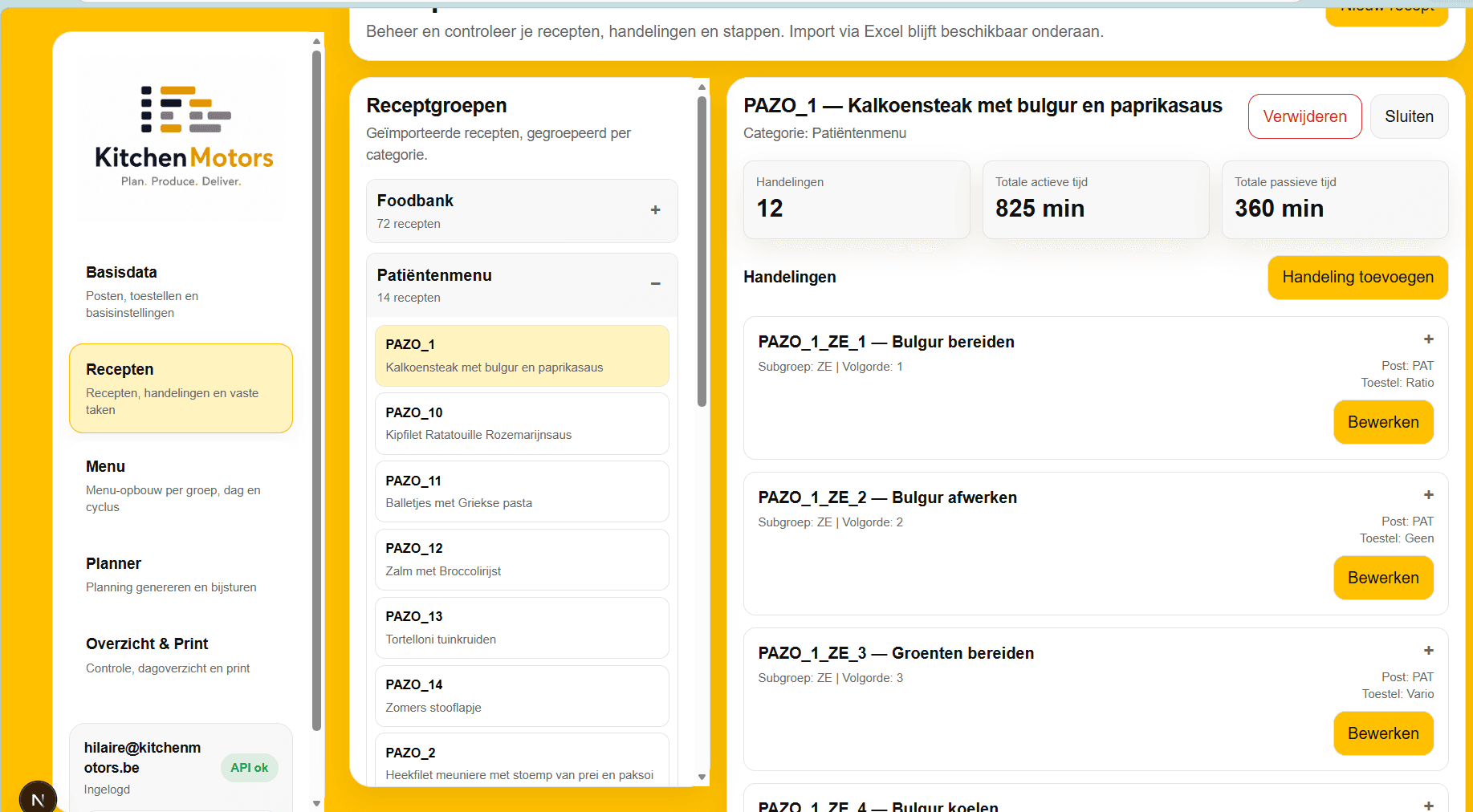Screen dimensions: 1473x812
Task: Click the sidebar scroll-up arrow
Action: (x=316, y=41)
